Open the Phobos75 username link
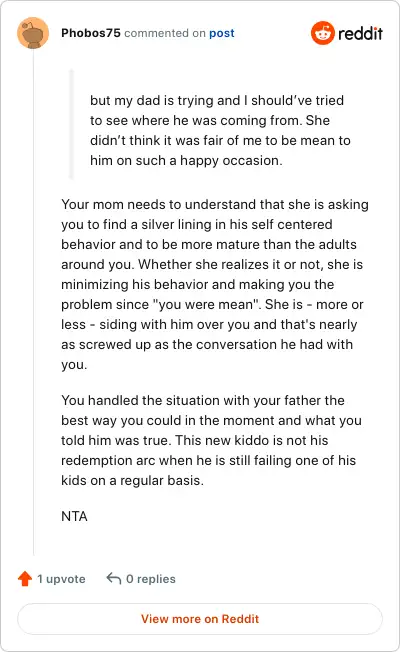 (91, 33)
